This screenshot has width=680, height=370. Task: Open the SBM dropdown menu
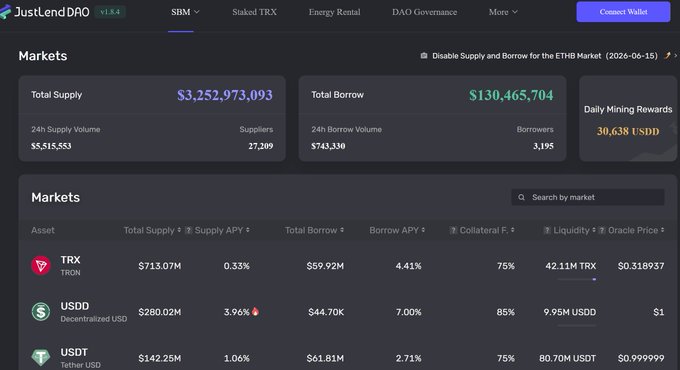185,12
